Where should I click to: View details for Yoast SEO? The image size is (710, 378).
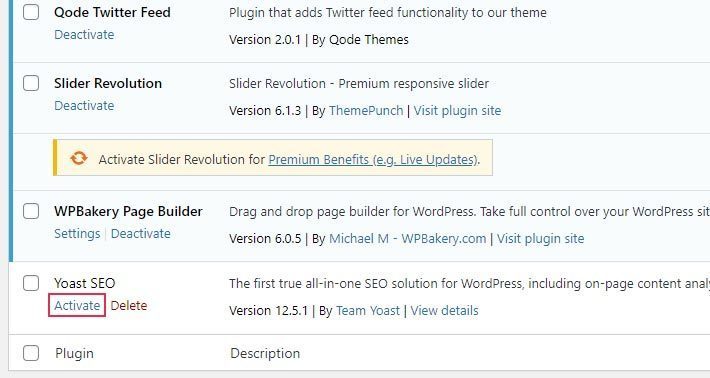pos(444,311)
